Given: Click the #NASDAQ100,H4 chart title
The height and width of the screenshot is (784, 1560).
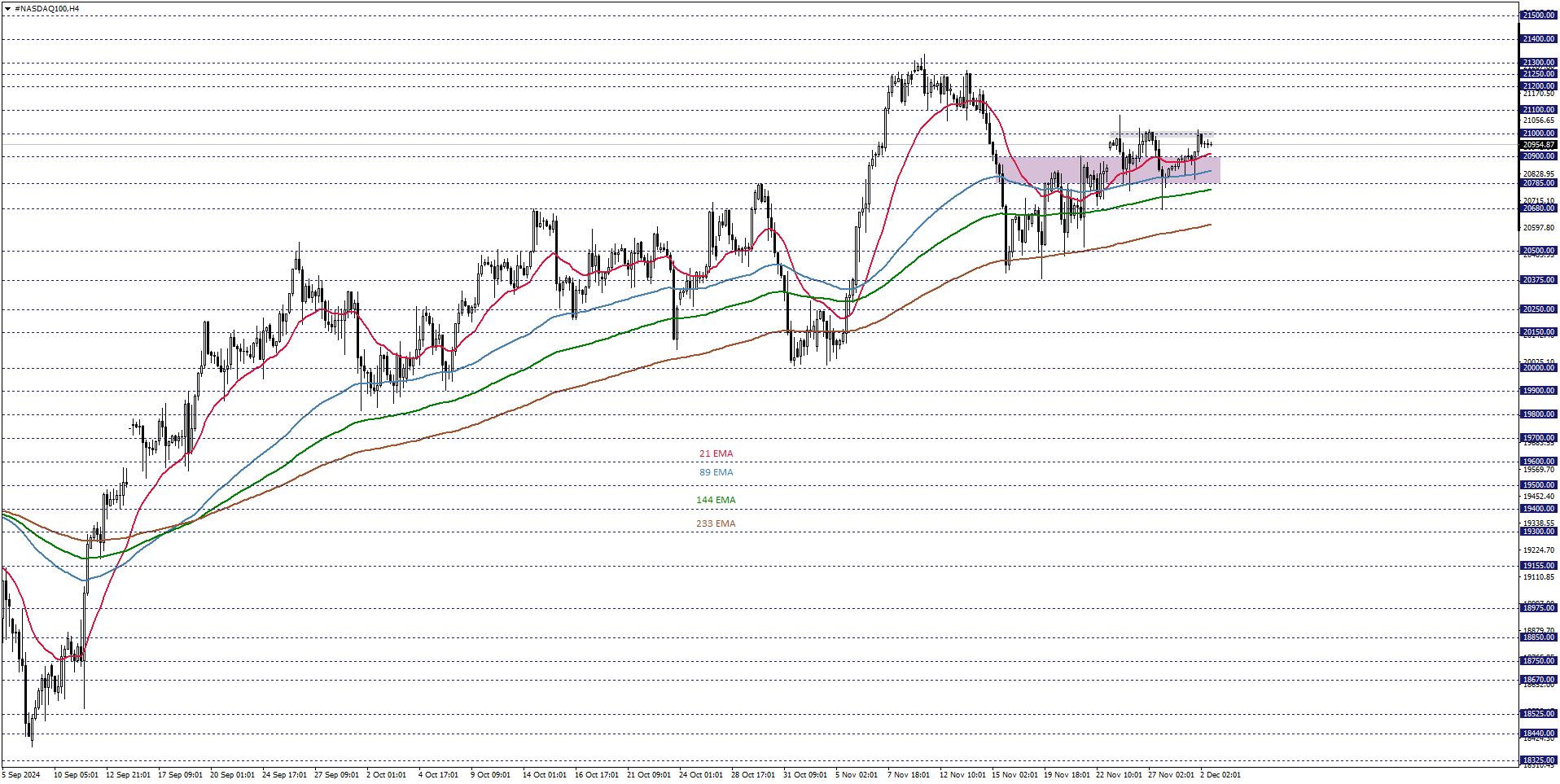Looking at the screenshot, I should coord(47,9).
